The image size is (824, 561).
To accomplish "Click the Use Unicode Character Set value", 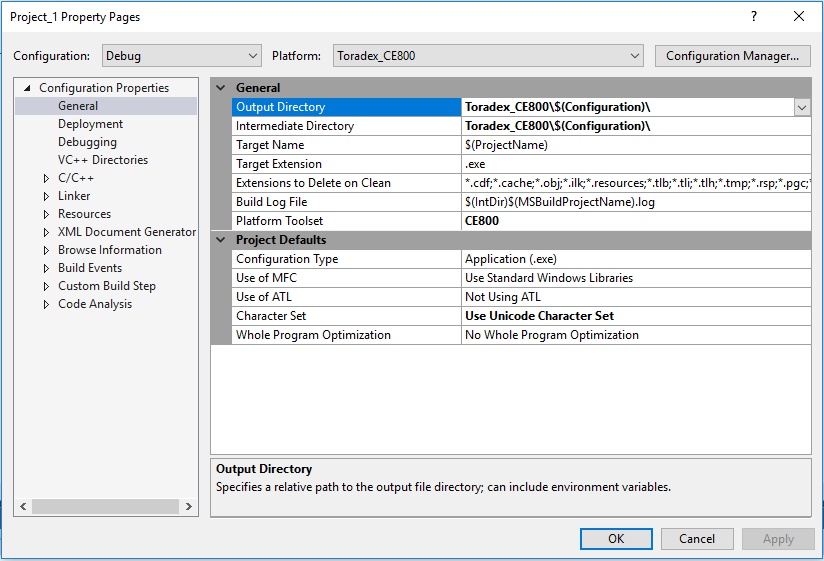I will (x=539, y=316).
